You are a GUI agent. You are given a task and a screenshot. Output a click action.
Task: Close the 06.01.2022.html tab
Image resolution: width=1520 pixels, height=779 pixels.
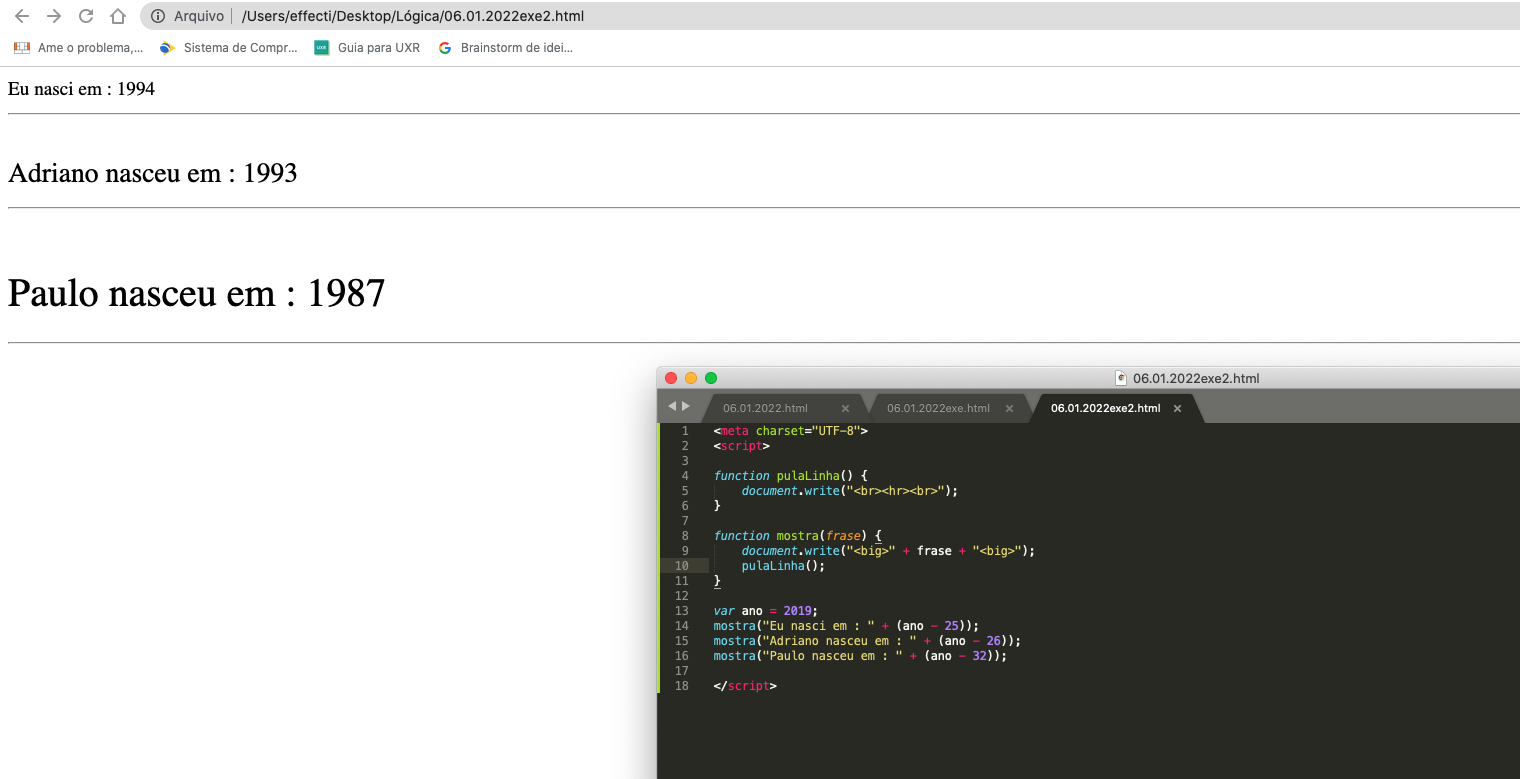pos(845,408)
